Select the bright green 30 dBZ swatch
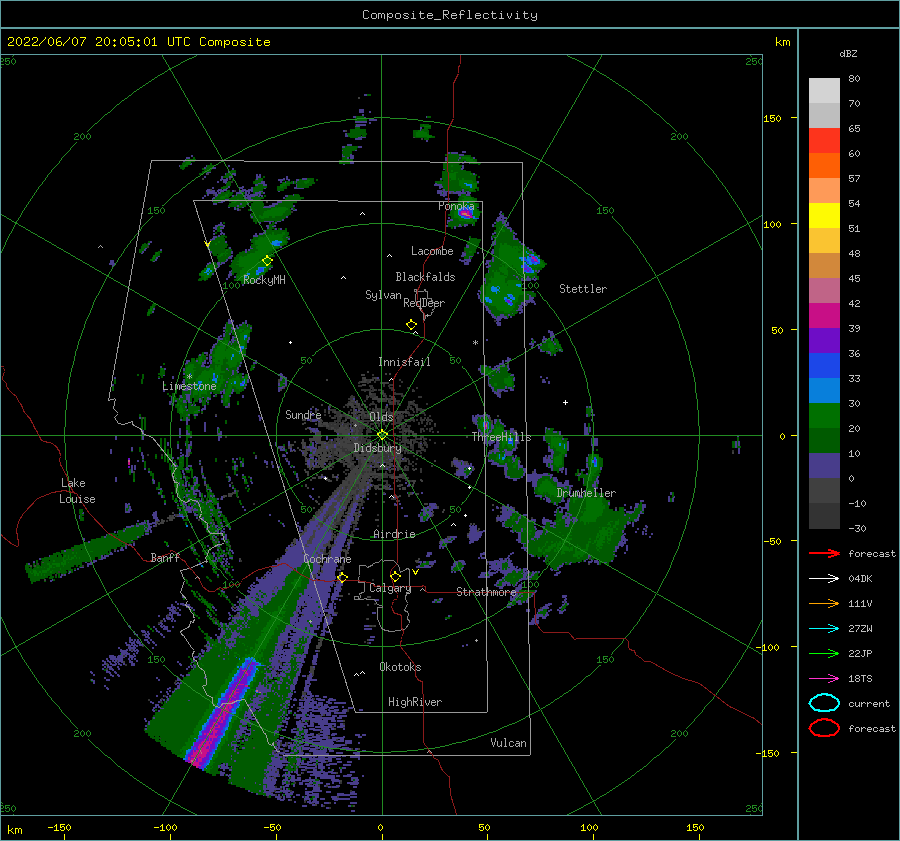This screenshot has height=841, width=900. 824,416
